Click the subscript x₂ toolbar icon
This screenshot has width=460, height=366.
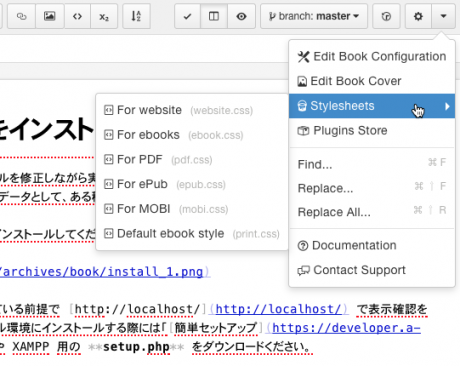pos(104,16)
